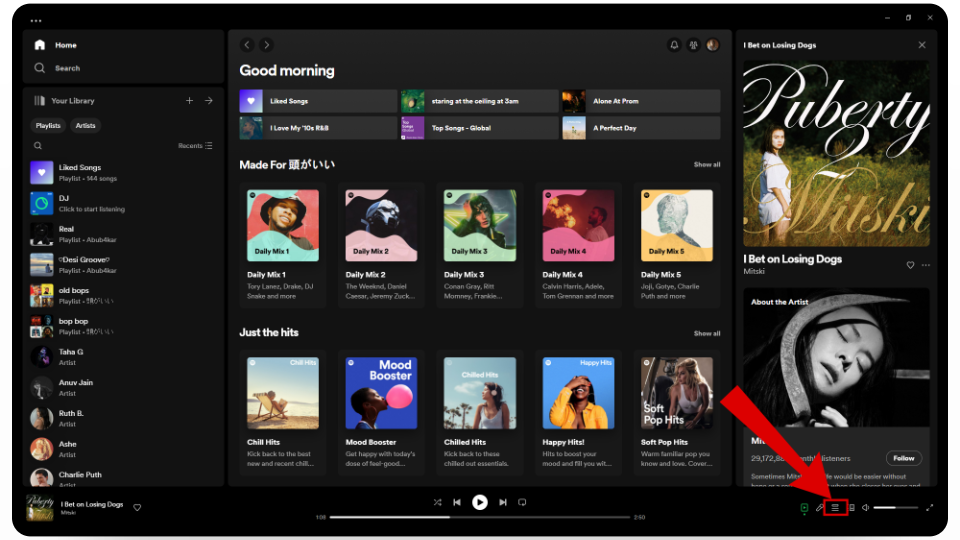This screenshot has width=960, height=540.
Task: Open the Friend Activity icon
Action: coord(693,45)
